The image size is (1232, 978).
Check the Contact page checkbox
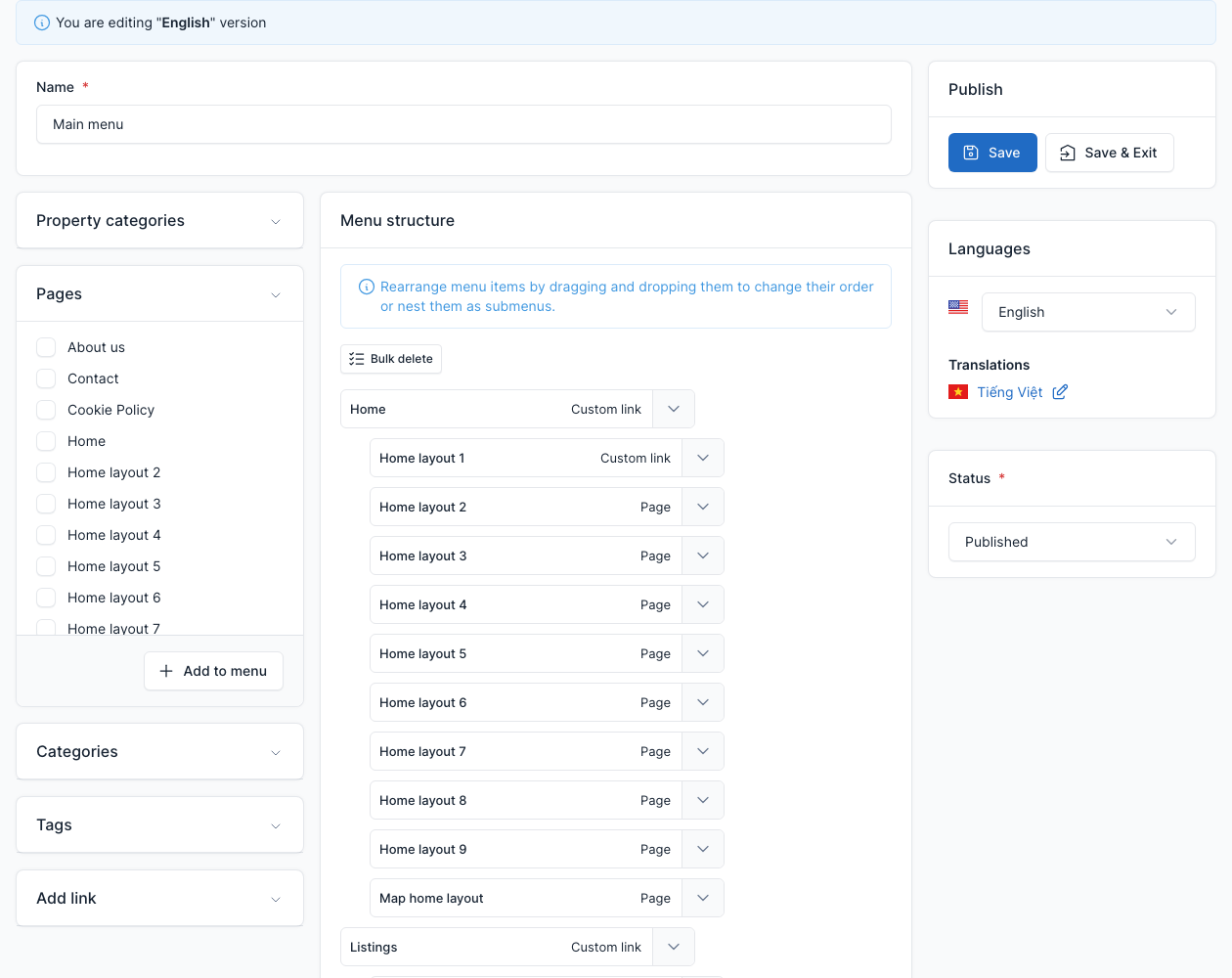(46, 378)
